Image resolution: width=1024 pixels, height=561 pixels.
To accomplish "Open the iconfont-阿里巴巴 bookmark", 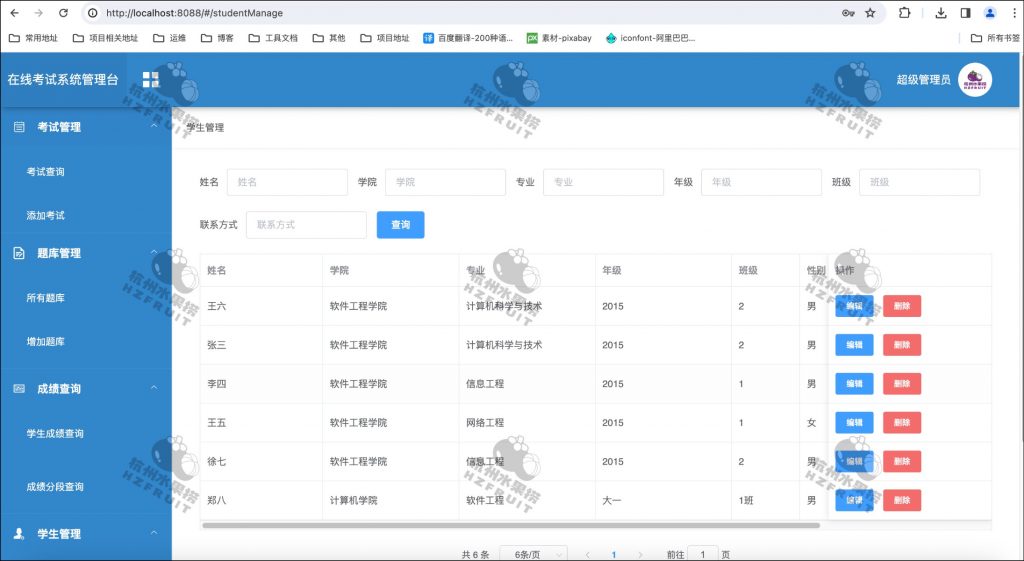I will coord(650,38).
